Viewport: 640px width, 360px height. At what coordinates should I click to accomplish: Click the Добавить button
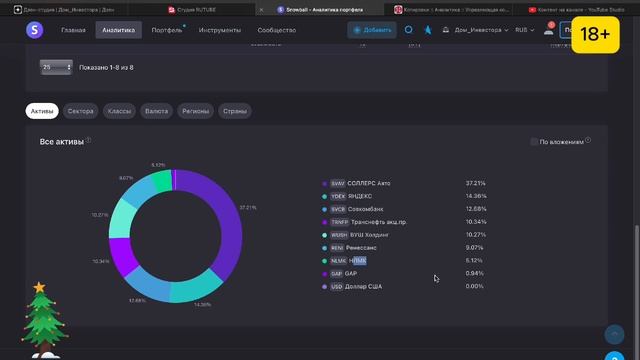pyautogui.click(x=372, y=30)
